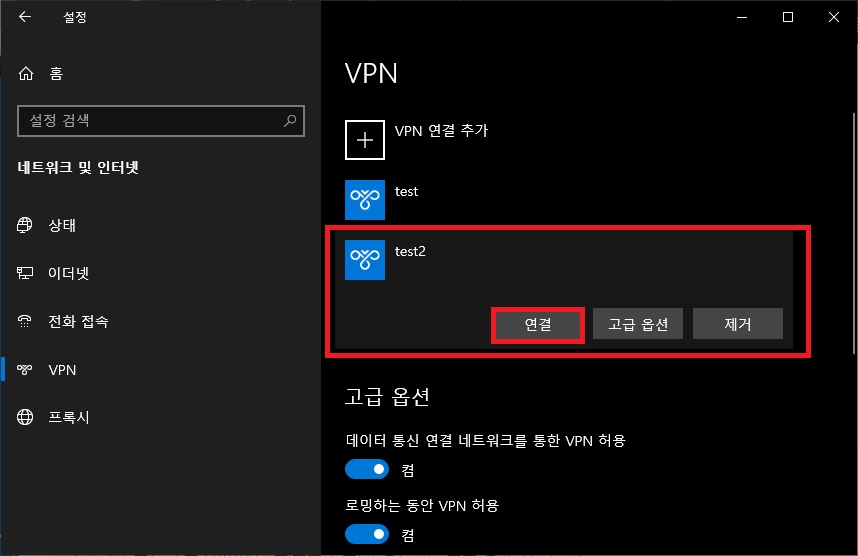
Task: Connect test2 with the 연결 button
Action: pyautogui.click(x=538, y=325)
